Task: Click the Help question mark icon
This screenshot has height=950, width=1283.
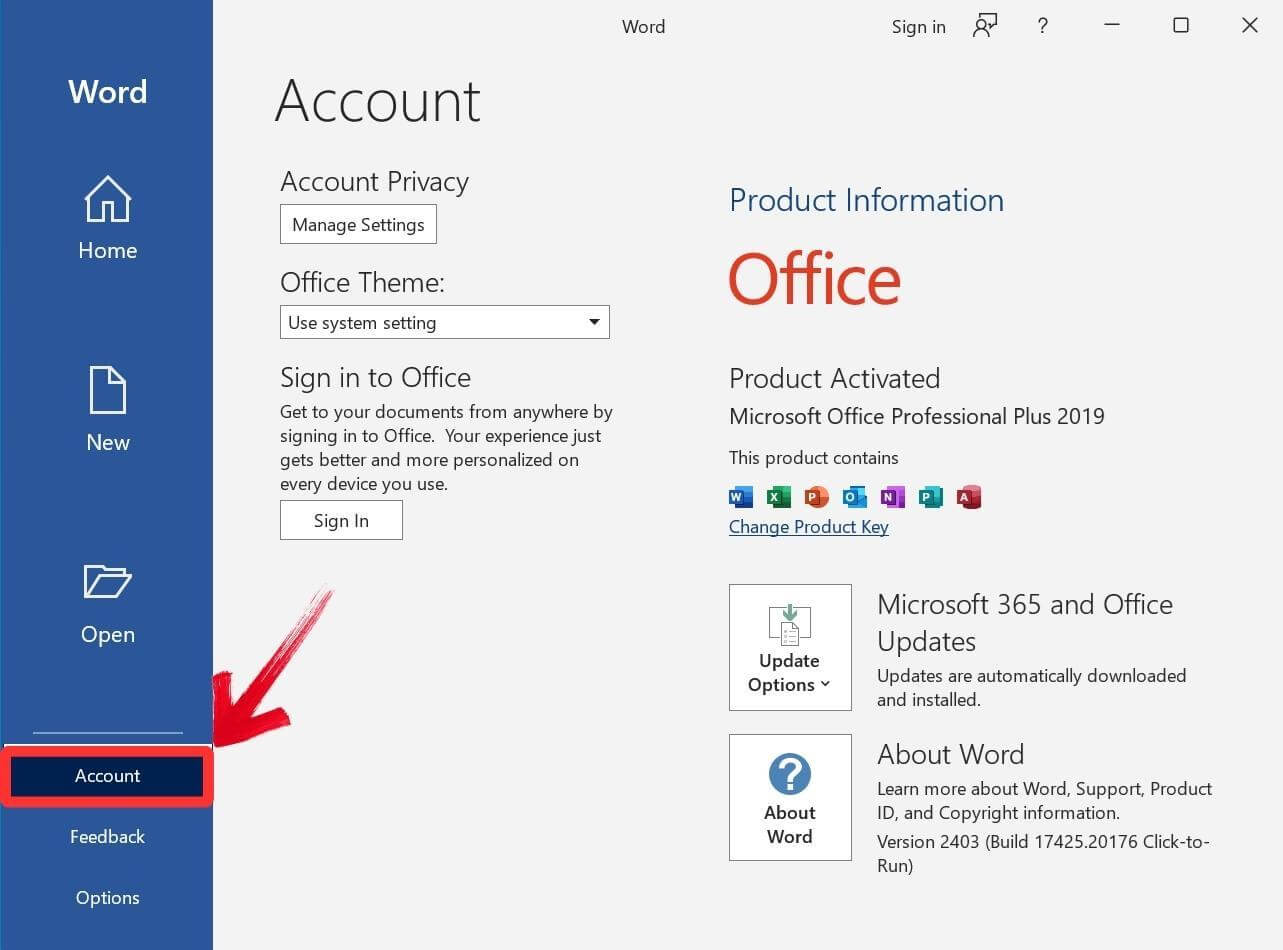Action: (x=1042, y=26)
